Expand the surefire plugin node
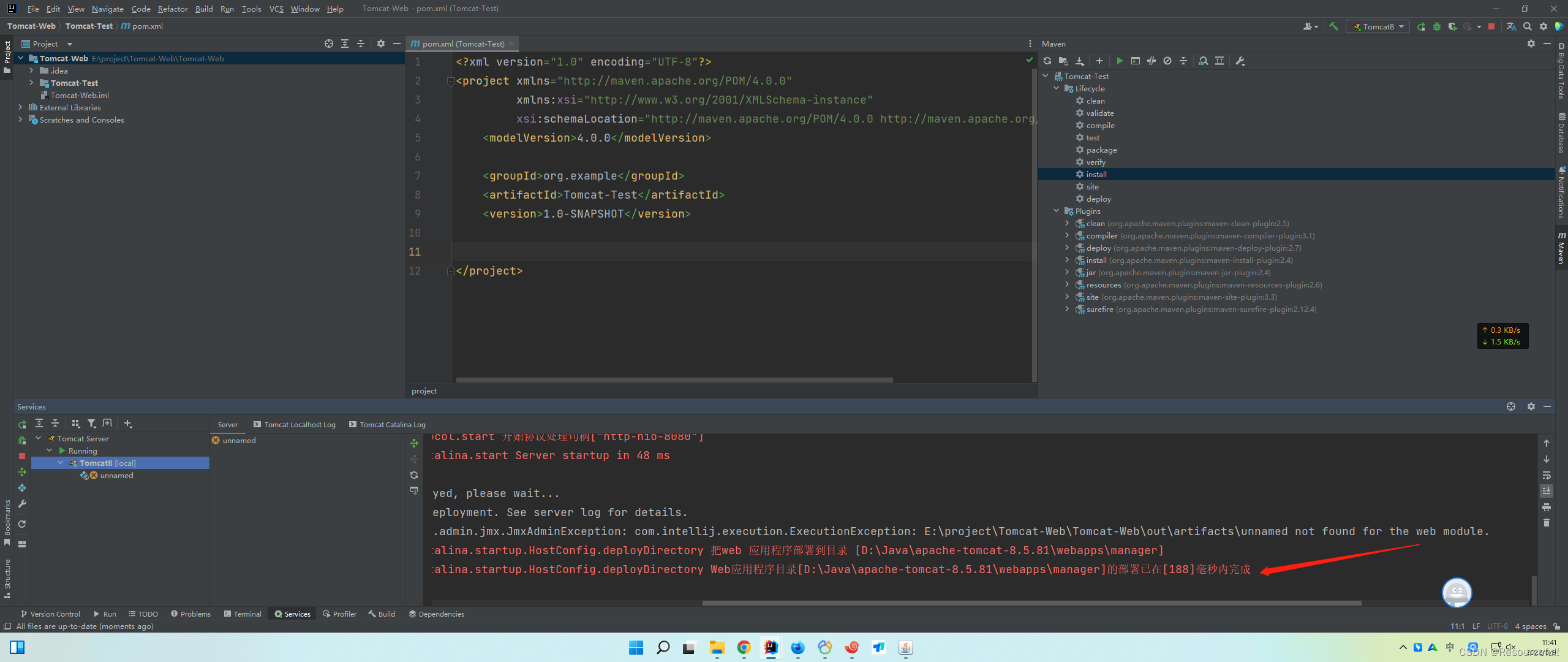The height and width of the screenshot is (662, 1568). (x=1067, y=309)
